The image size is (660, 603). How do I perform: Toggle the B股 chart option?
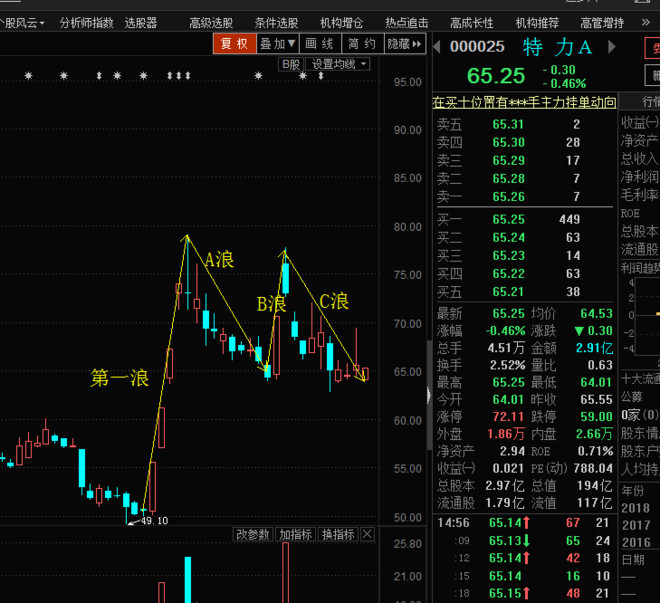[291, 64]
